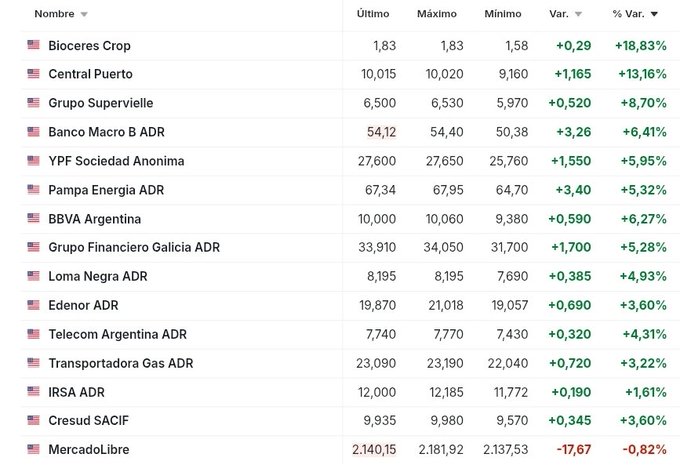Viewport: 680px width, 472px height.
Task: Click the flag icon next to Cresud SACIF
Action: 33,421
